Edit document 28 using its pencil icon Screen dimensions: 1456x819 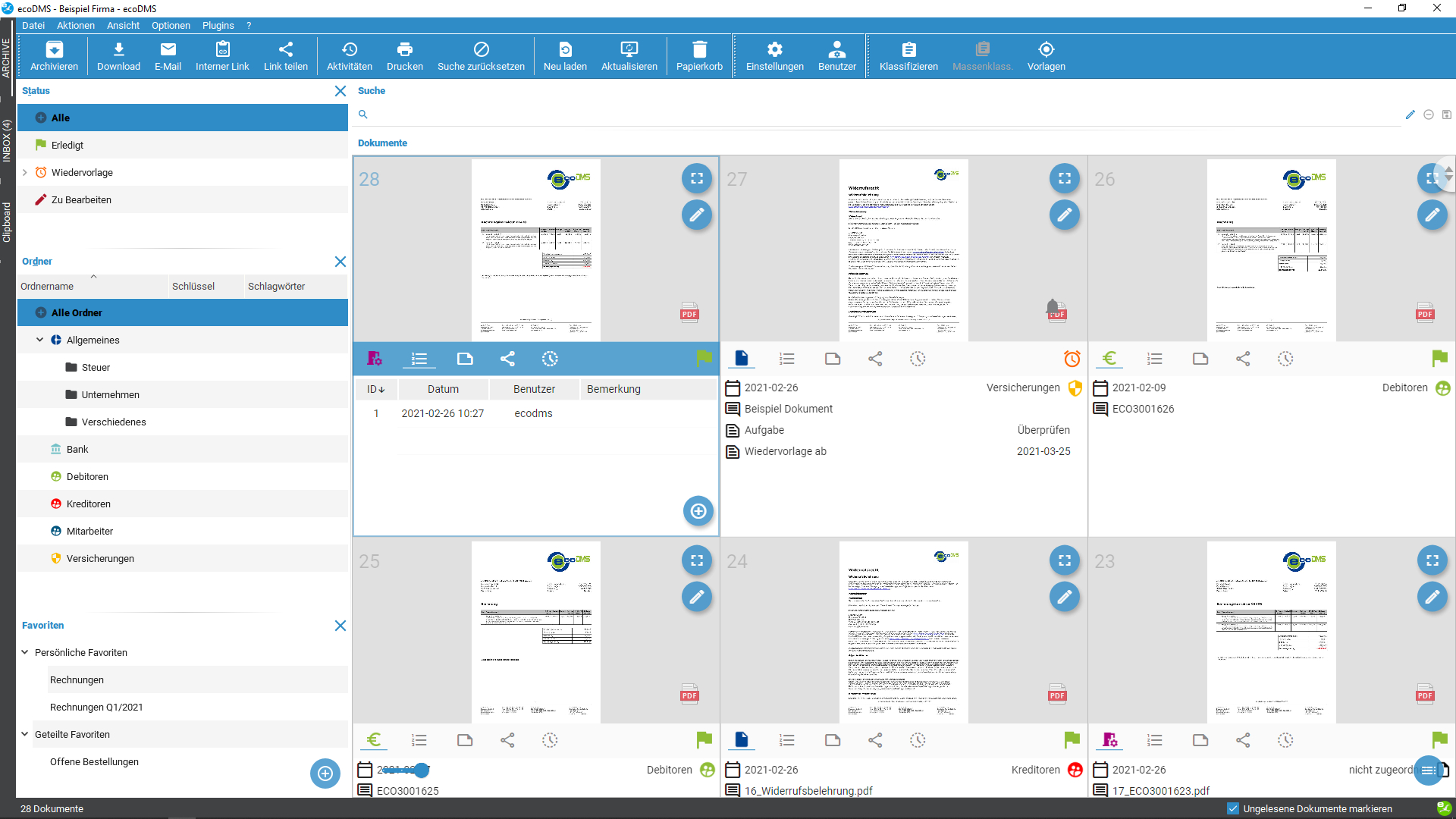697,215
